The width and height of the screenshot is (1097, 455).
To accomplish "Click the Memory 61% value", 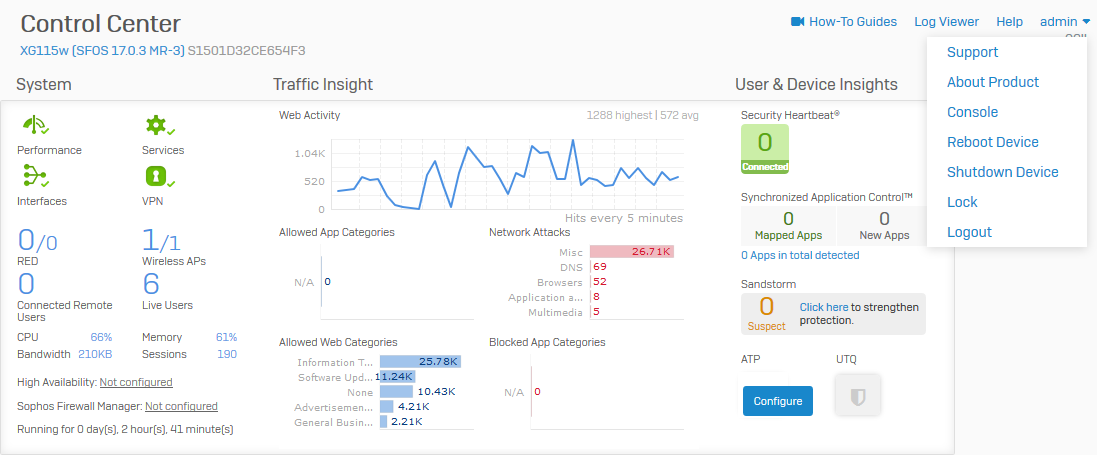I will pos(227,337).
